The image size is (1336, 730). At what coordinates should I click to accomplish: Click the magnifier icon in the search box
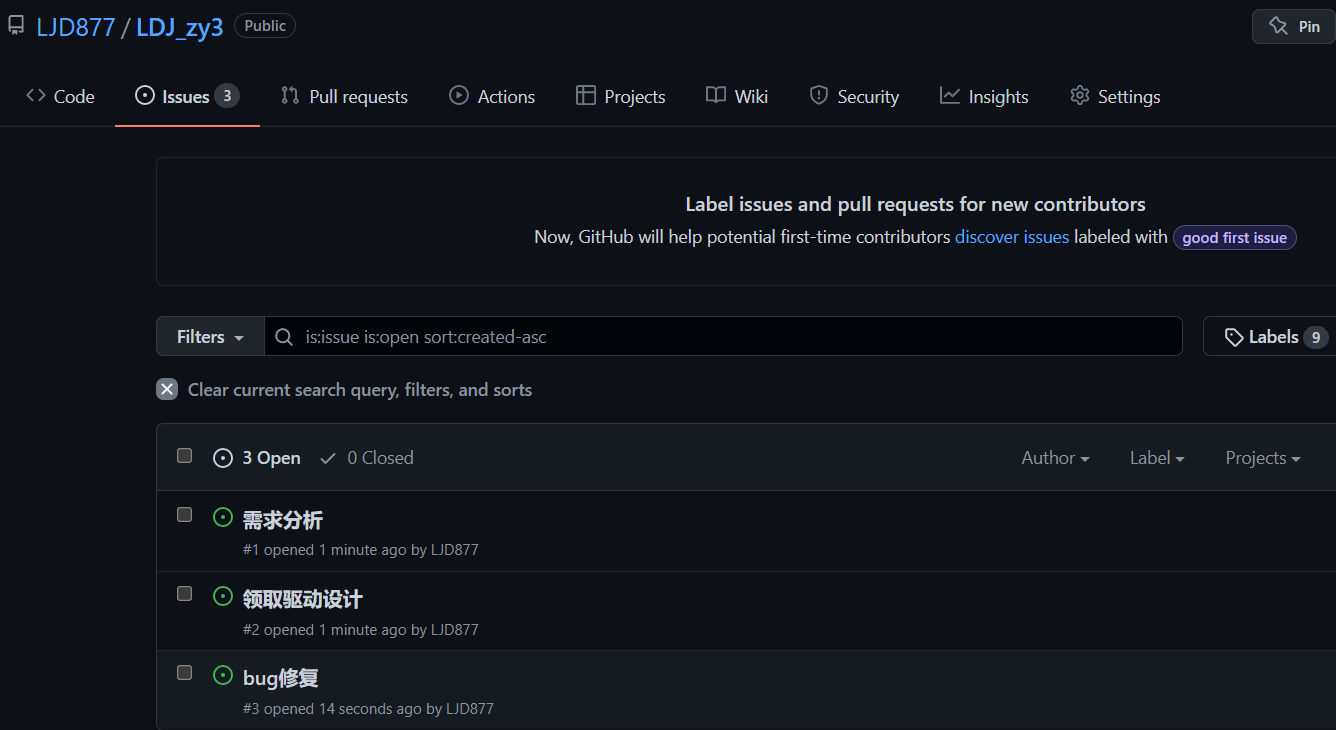pos(284,337)
